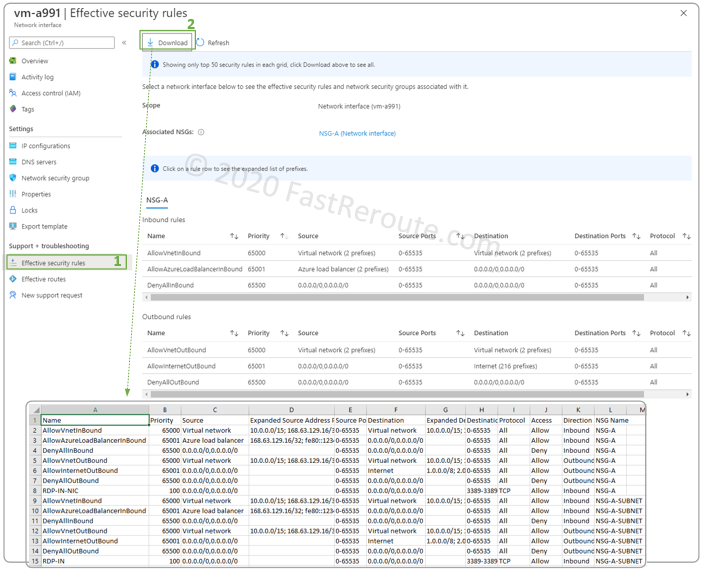Select the DenyAllInBound inbound rule row

coord(417,285)
